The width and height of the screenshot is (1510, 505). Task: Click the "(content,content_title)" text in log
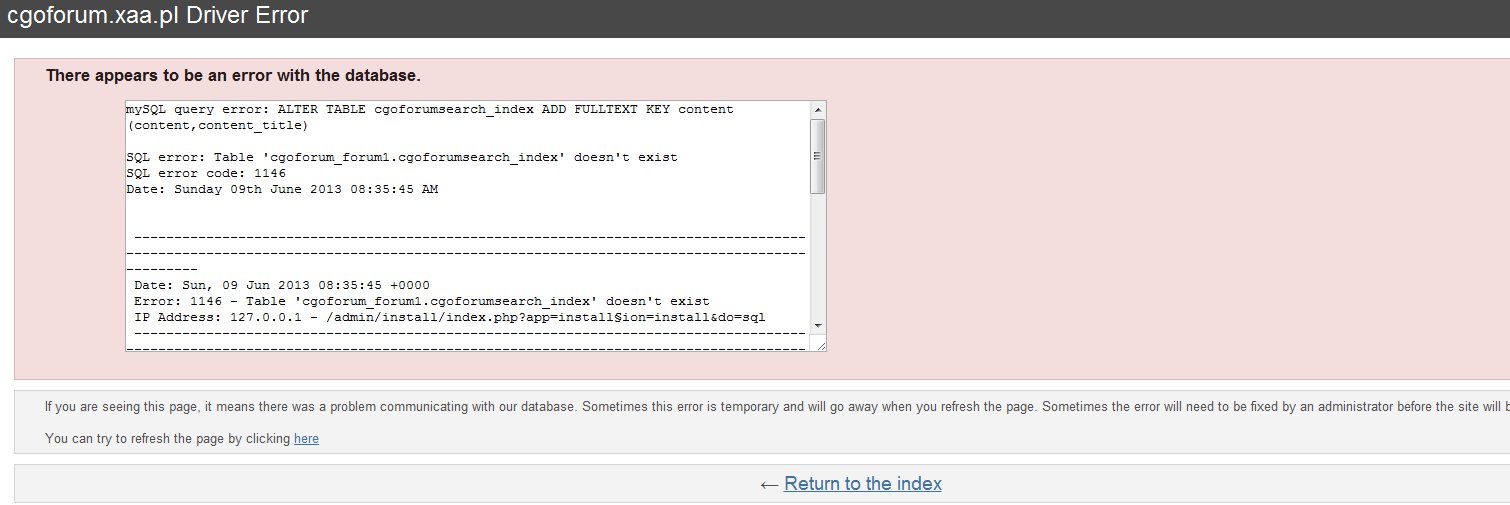point(217,125)
